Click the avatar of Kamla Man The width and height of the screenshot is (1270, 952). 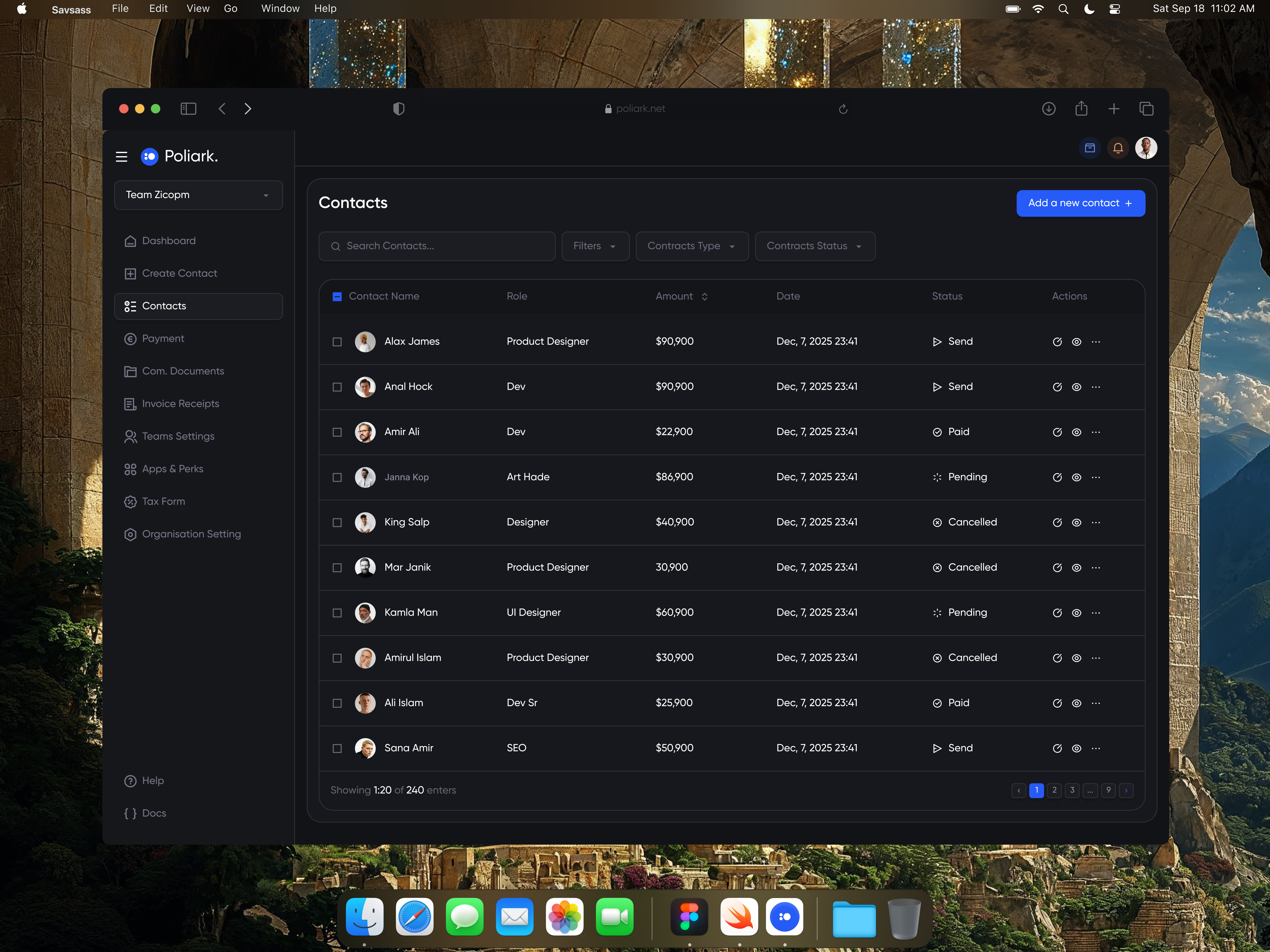(x=365, y=613)
